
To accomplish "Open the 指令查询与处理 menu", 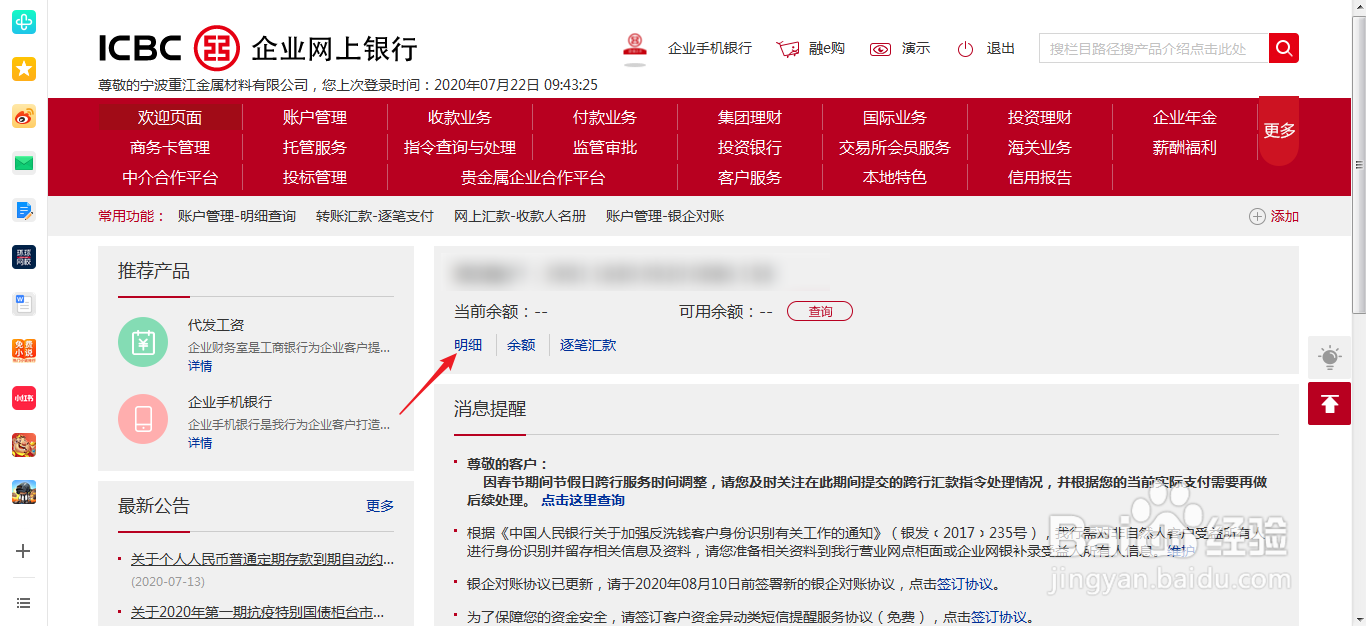I will coord(460,147).
